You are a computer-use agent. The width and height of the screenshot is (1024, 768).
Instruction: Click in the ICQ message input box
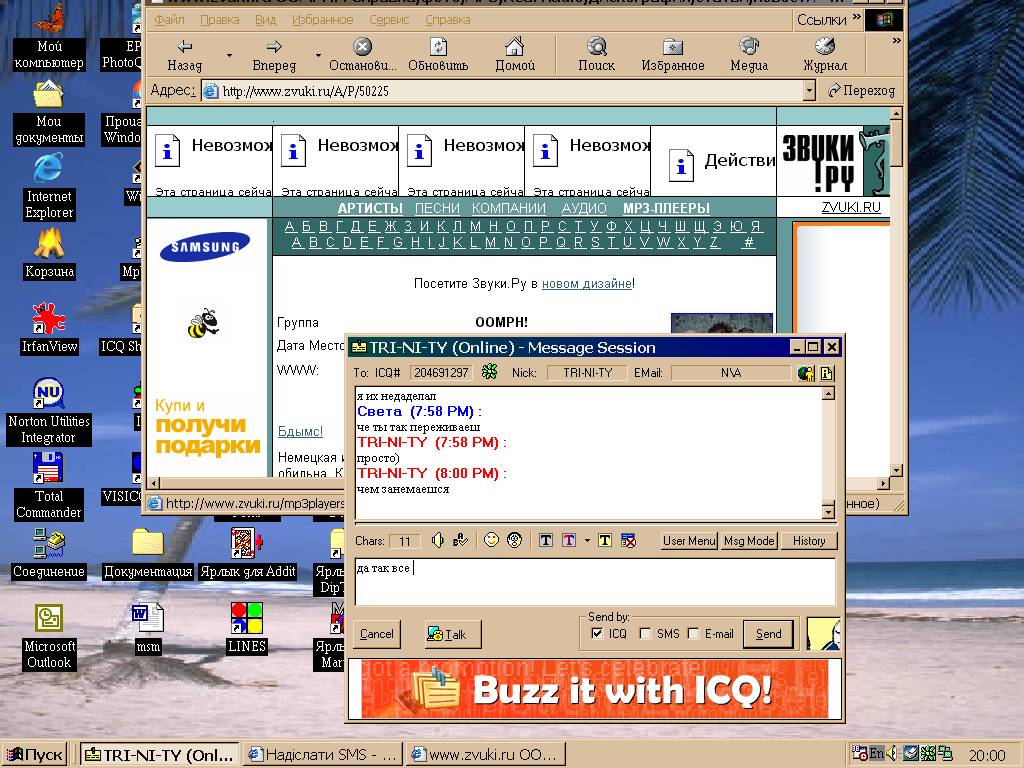[595, 582]
